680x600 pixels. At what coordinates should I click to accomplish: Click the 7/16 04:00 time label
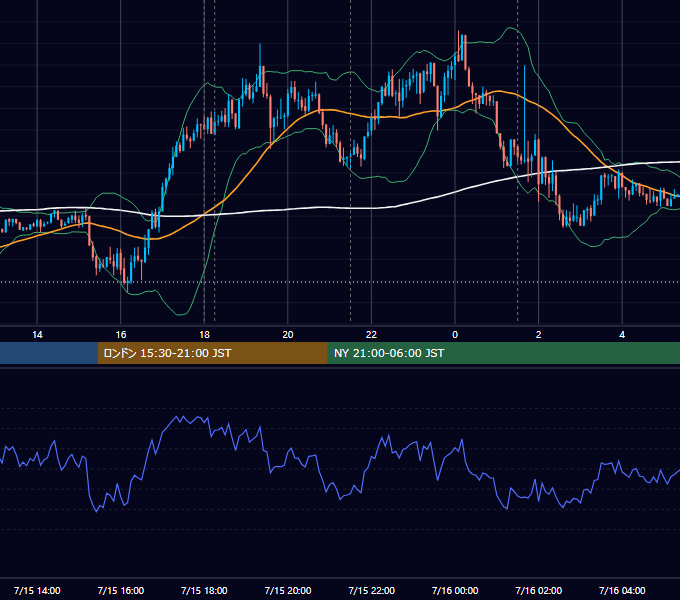pos(622,590)
